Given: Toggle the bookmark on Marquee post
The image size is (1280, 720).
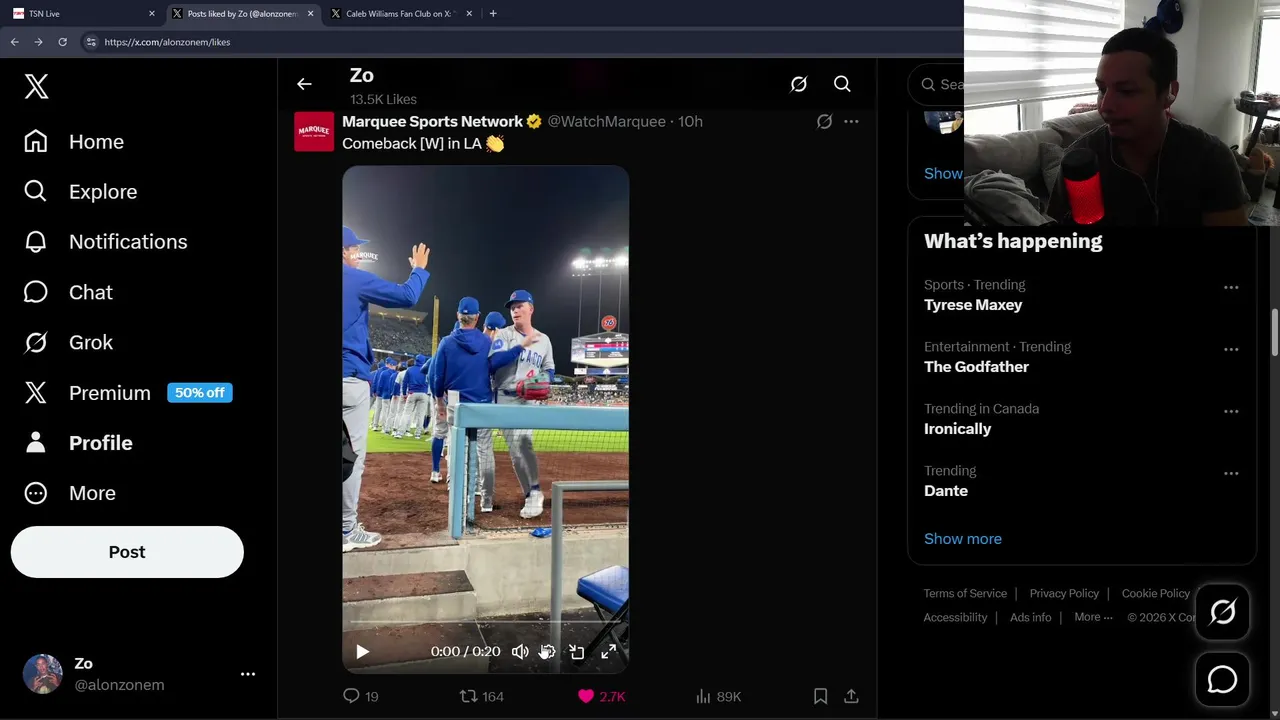Looking at the screenshot, I should coord(820,696).
